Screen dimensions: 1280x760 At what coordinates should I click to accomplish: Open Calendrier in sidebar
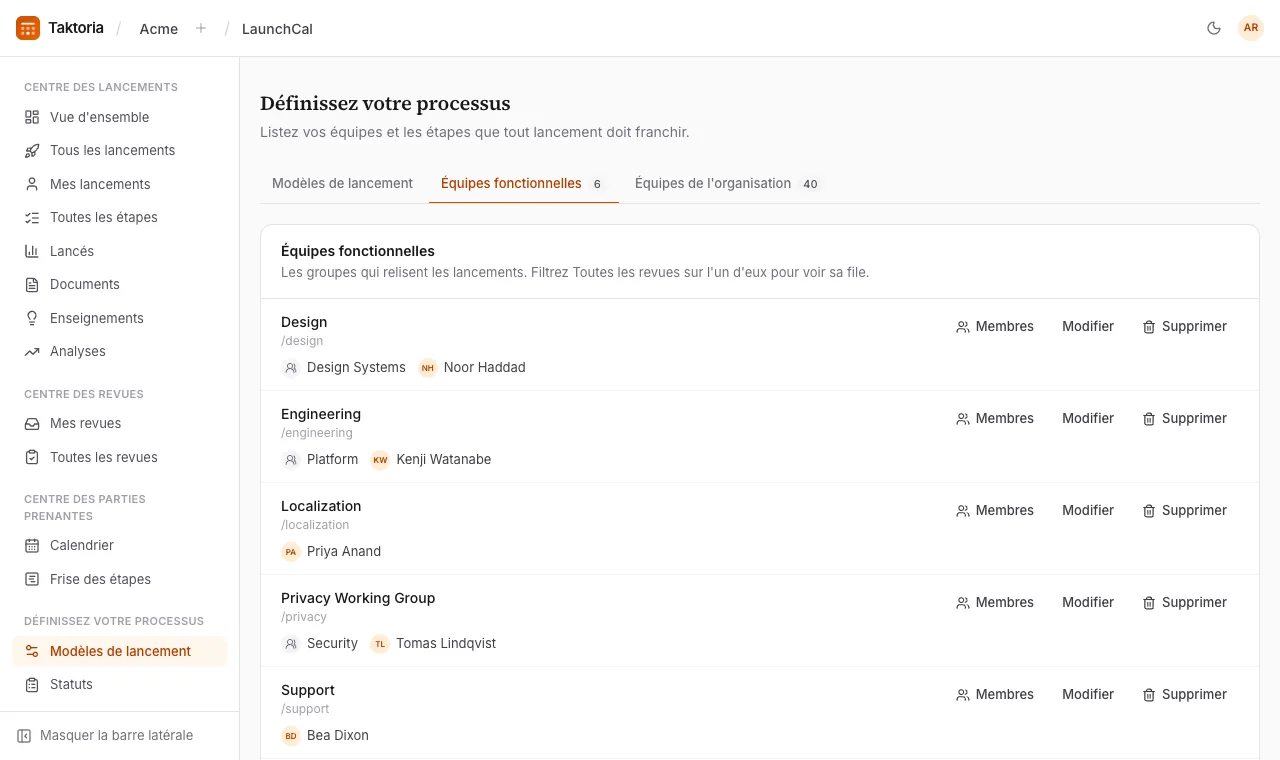[x=120, y=545]
